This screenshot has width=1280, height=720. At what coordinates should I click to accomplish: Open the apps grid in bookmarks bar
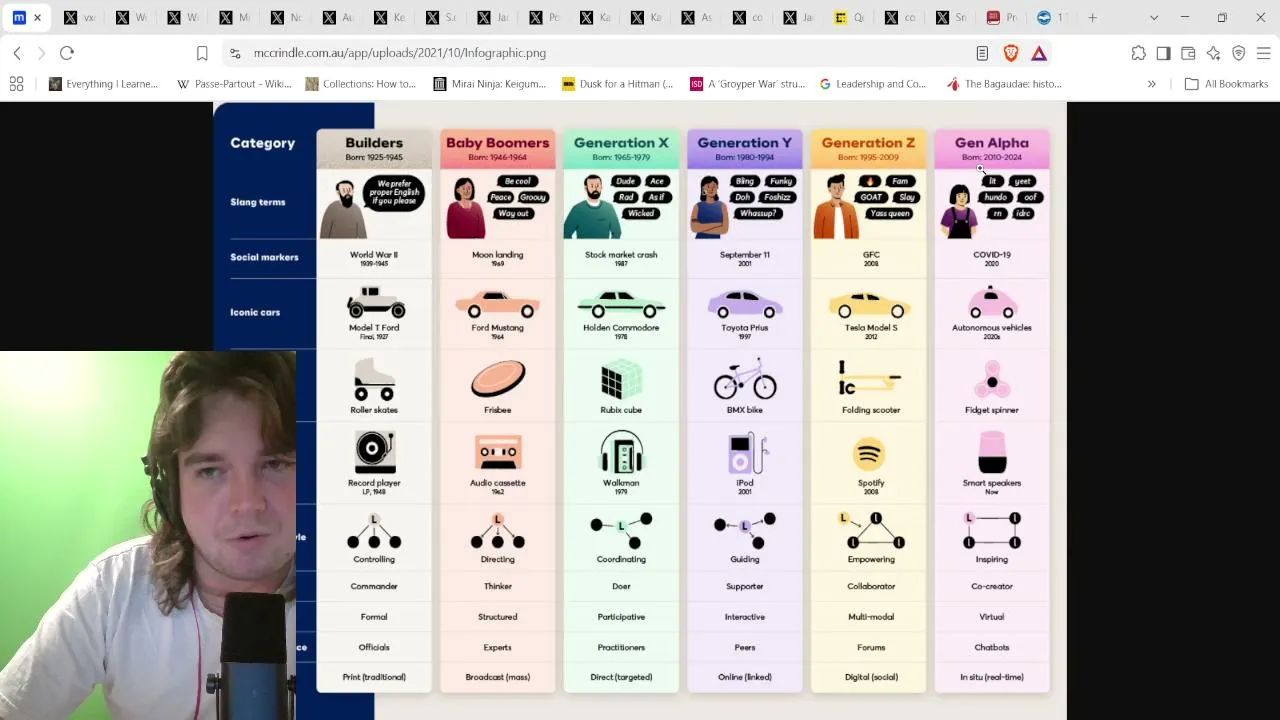[16, 84]
